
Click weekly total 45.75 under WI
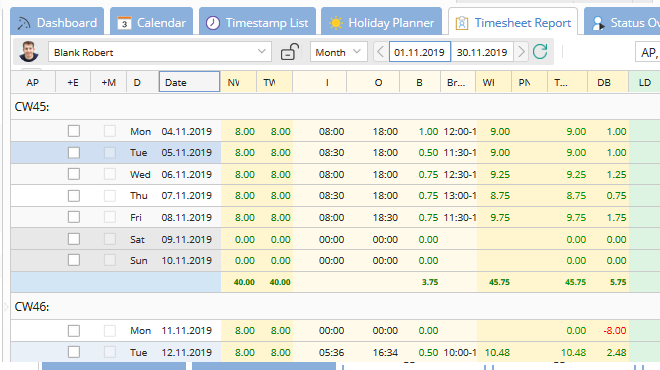pyautogui.click(x=499, y=282)
